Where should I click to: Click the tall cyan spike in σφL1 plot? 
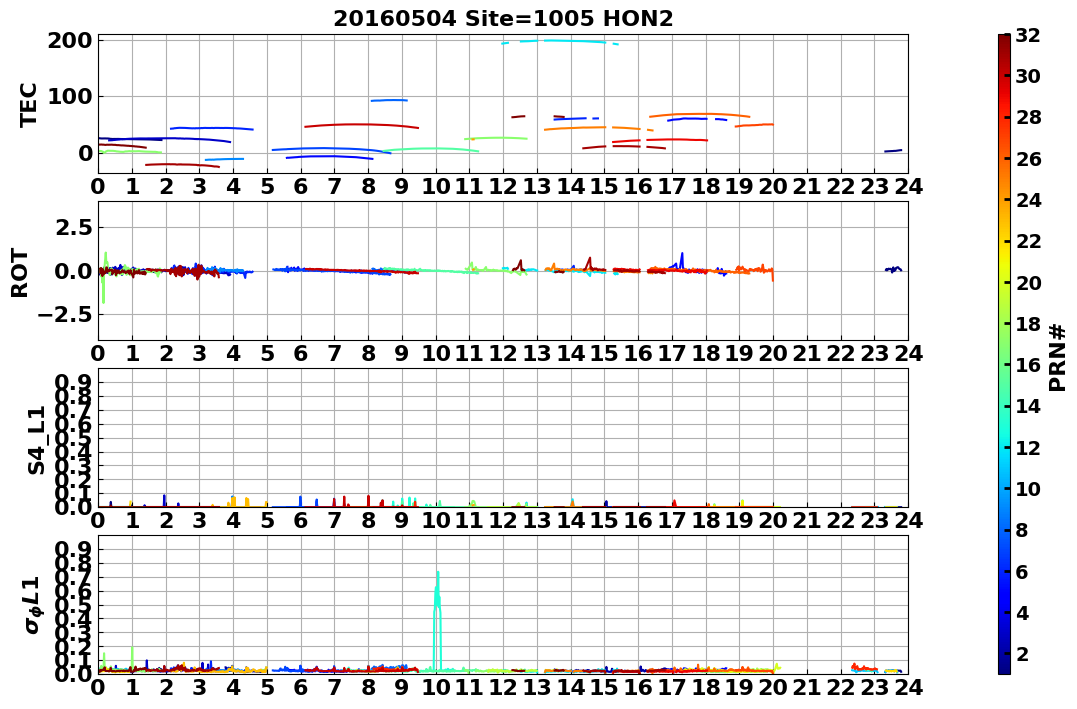437,620
